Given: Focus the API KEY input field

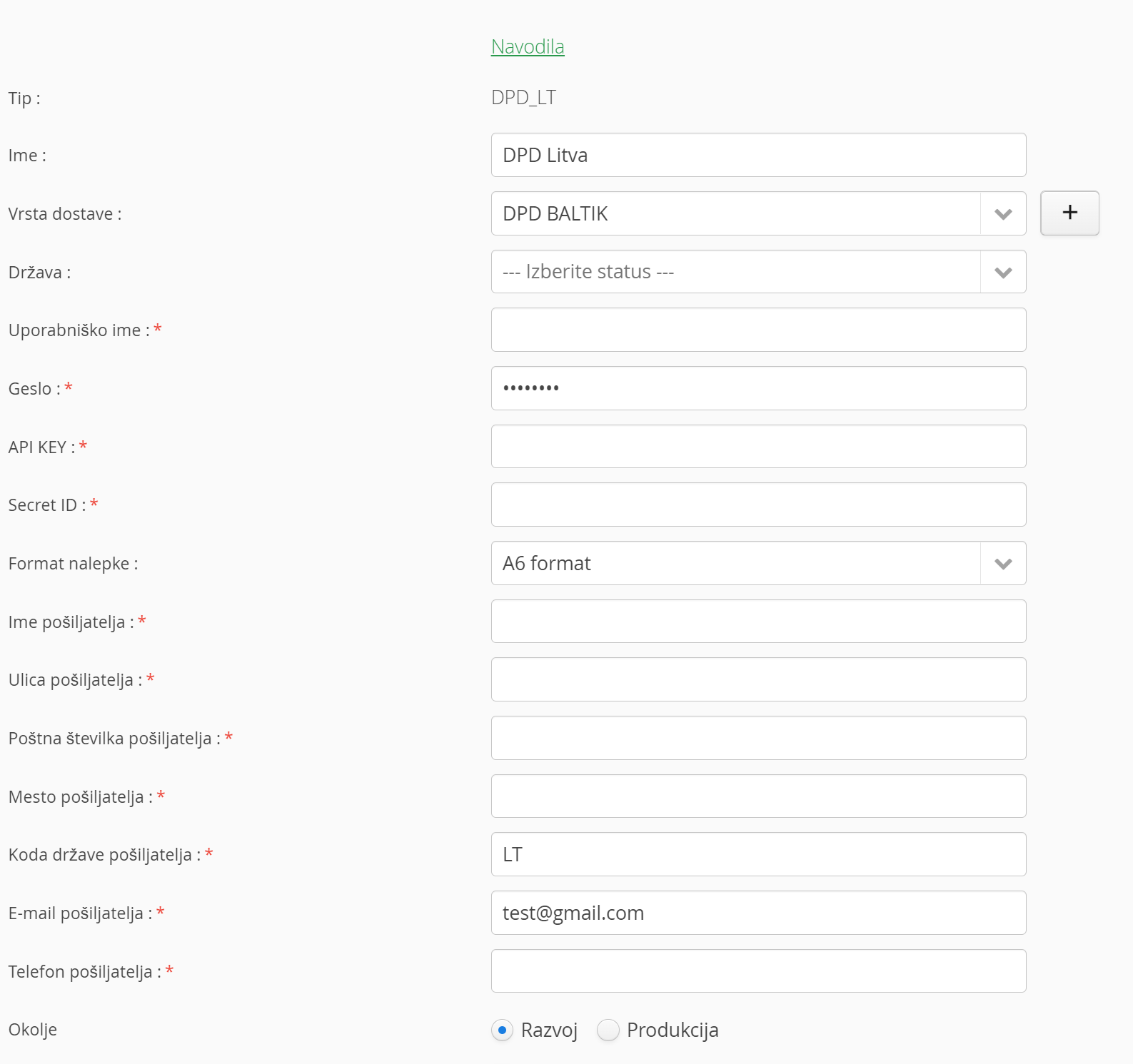Looking at the screenshot, I should 758,447.
